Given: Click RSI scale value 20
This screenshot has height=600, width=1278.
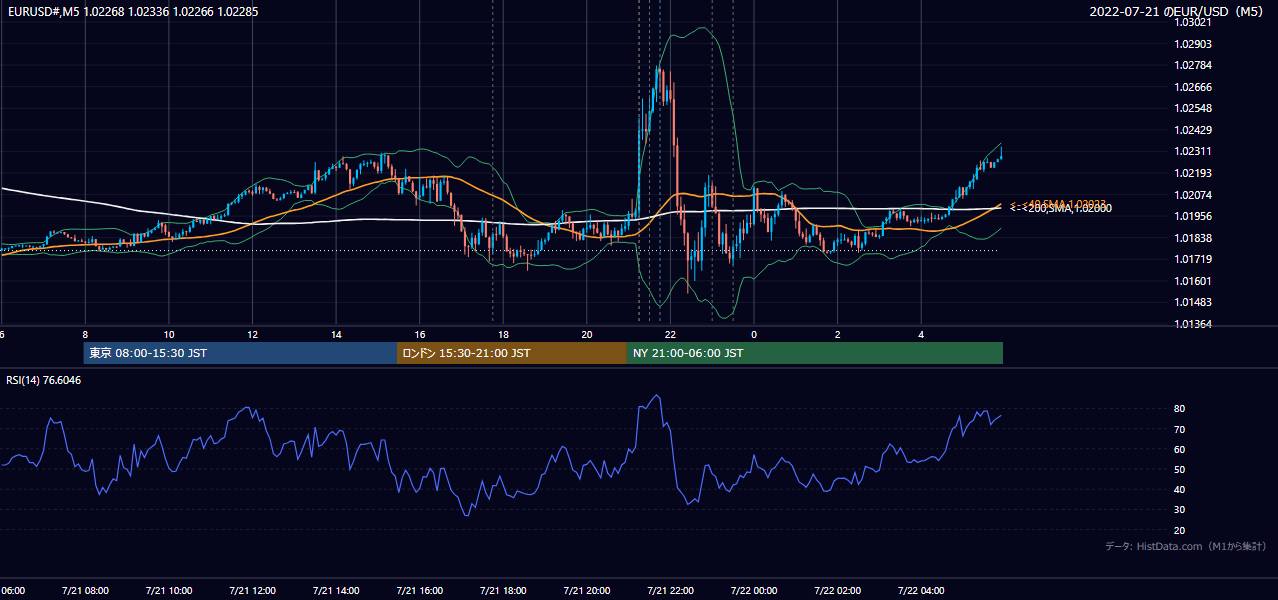Looking at the screenshot, I should pyautogui.click(x=1180, y=530).
